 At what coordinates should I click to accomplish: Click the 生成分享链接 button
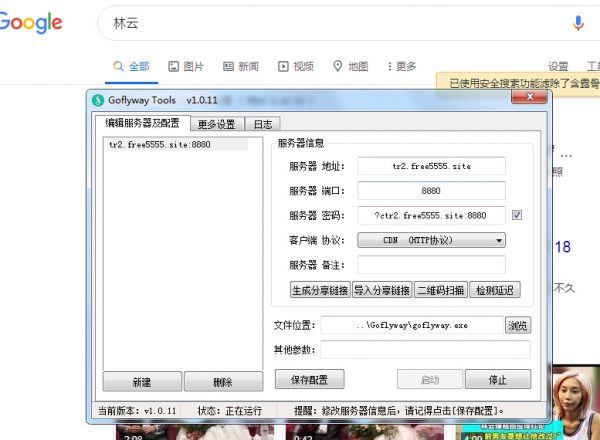tap(320, 290)
